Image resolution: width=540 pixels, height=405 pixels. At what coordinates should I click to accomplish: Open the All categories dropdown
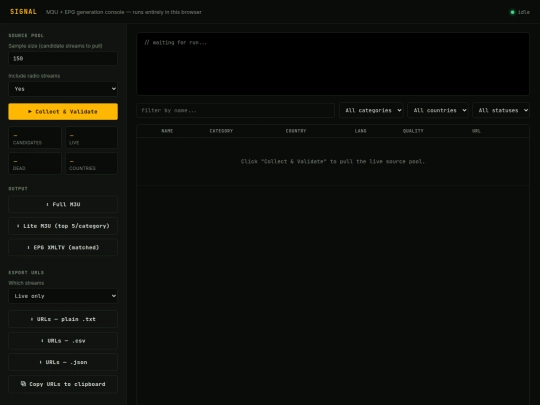tap(371, 111)
